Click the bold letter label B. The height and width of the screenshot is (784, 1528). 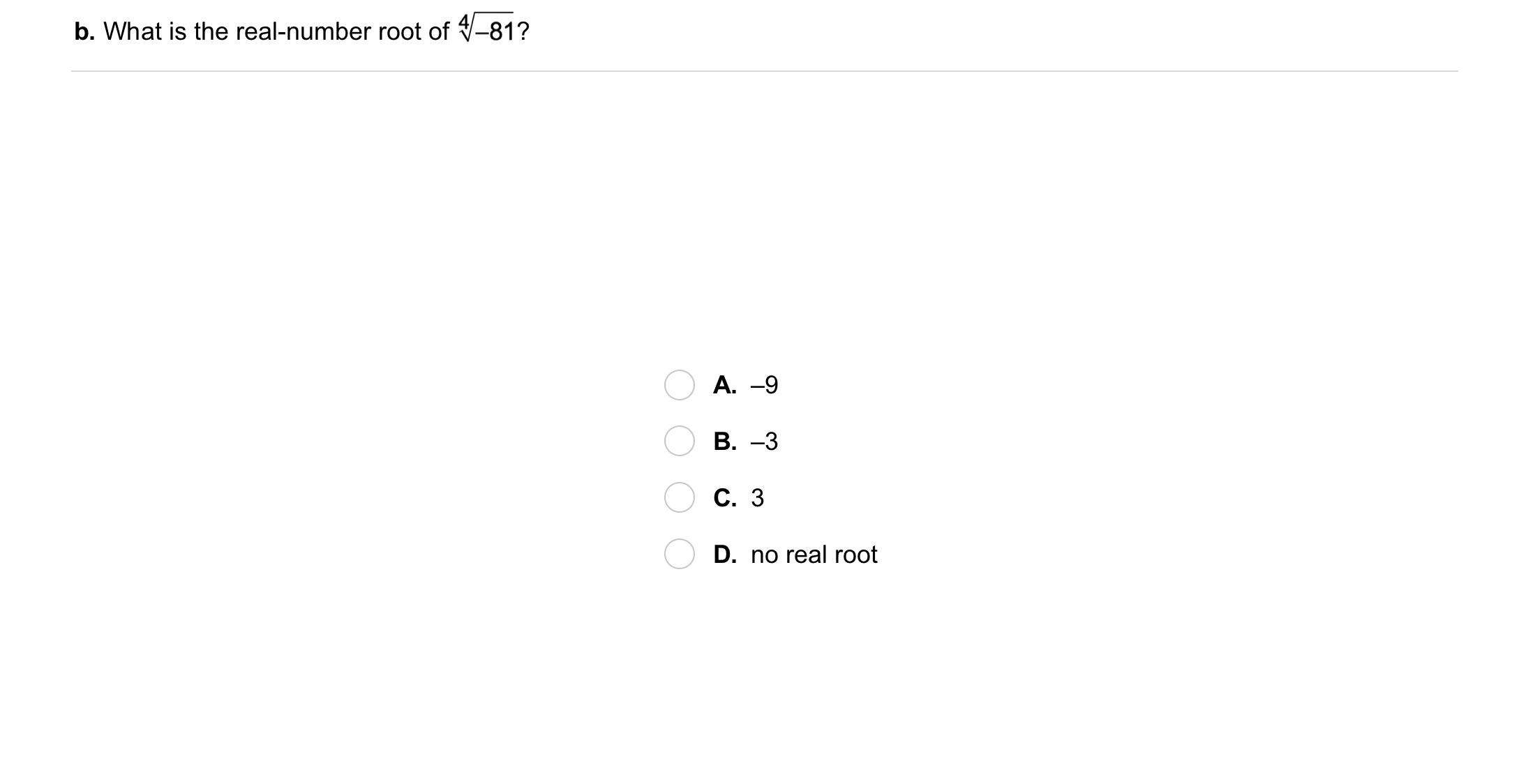click(724, 442)
